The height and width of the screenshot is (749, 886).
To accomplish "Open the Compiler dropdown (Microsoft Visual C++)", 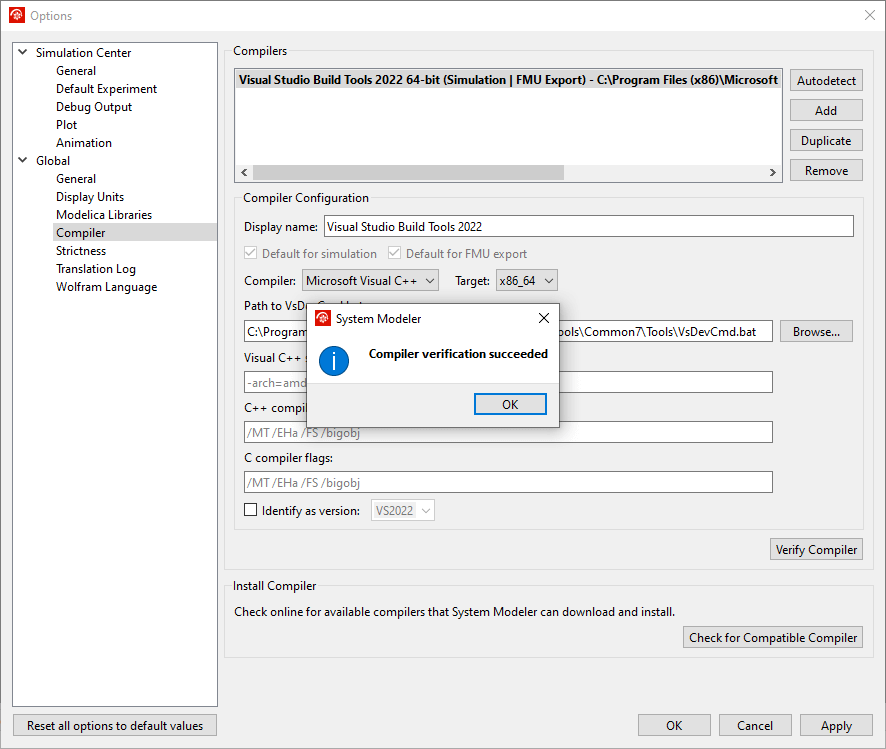I will coord(370,281).
